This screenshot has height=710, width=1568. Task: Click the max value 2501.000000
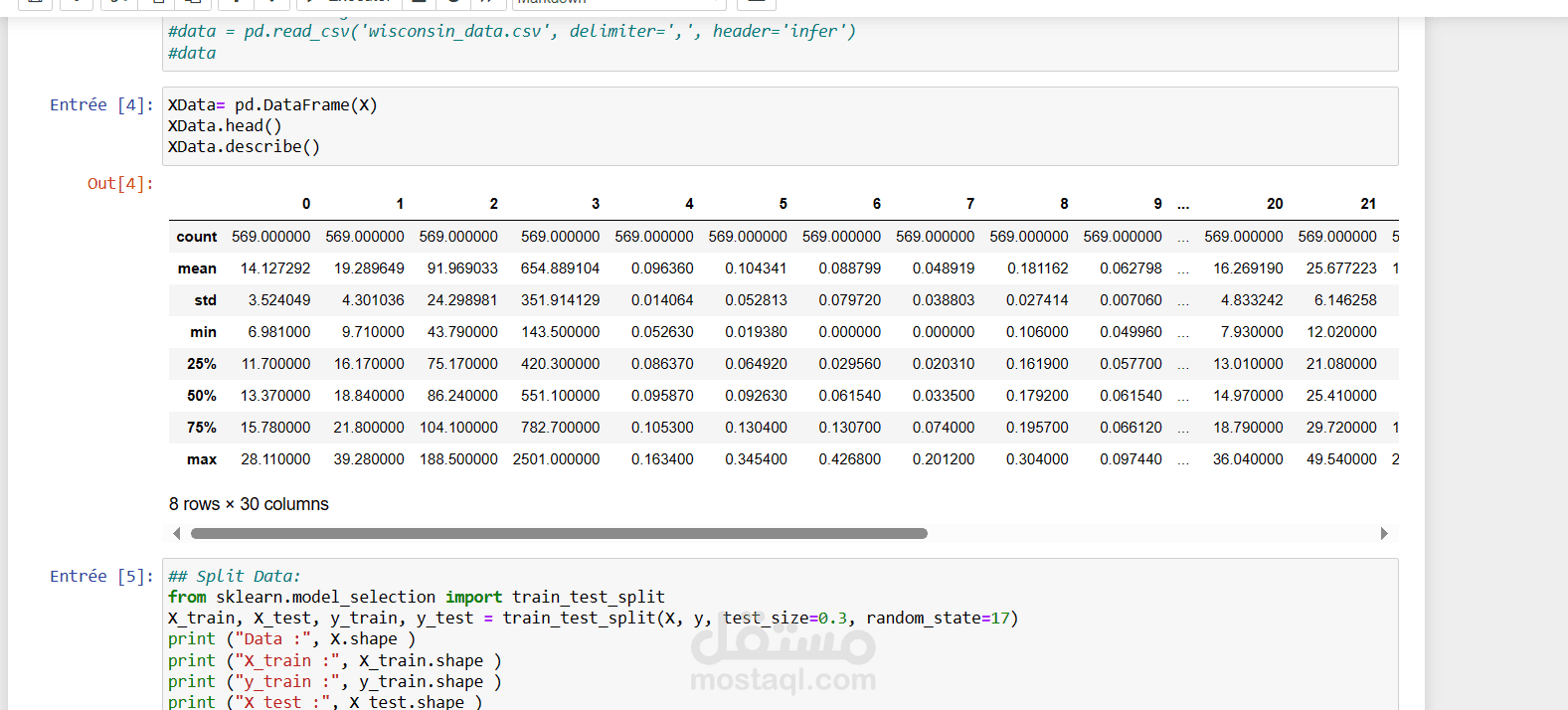pos(556,459)
